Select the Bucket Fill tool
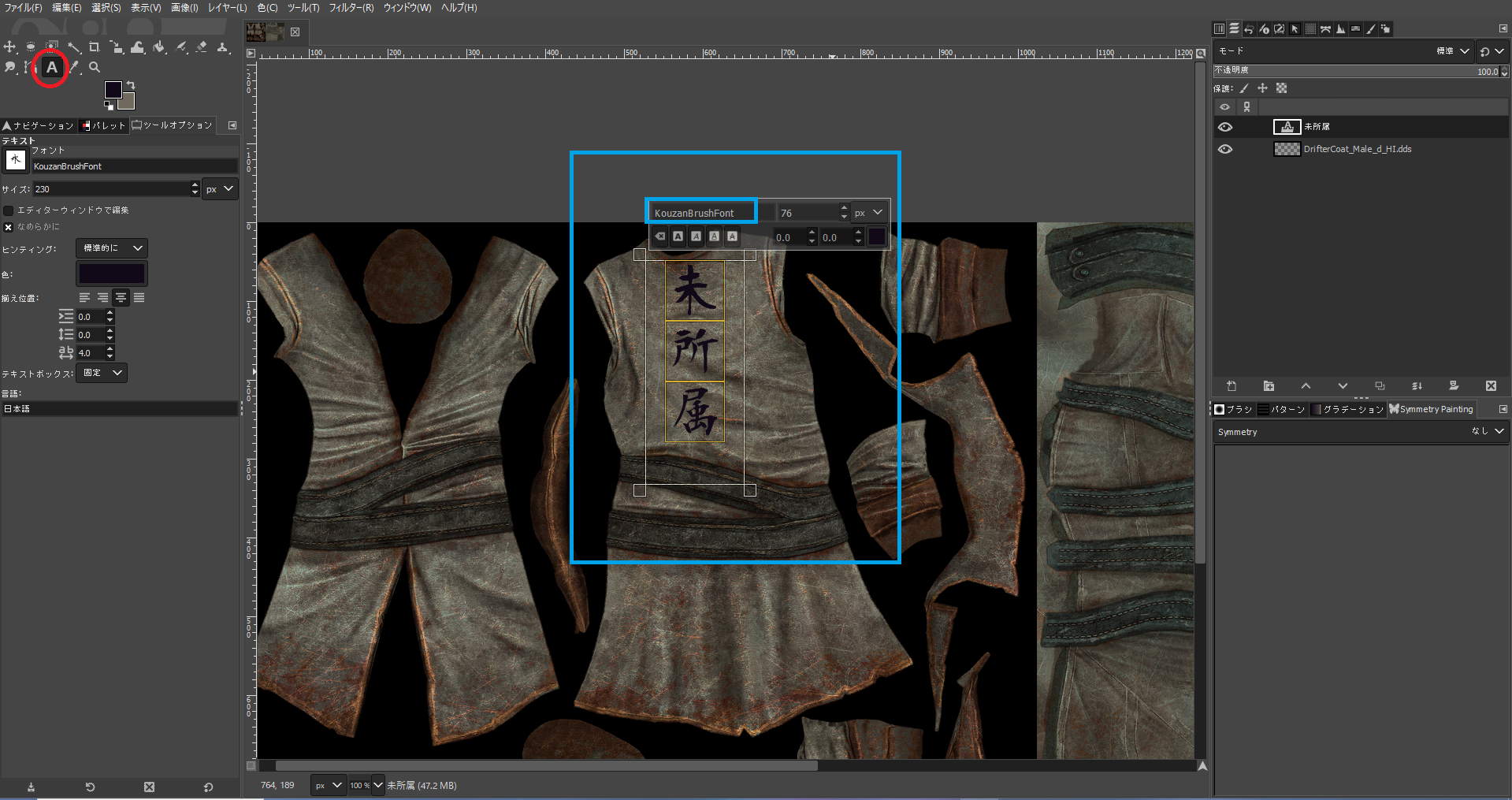 160,47
